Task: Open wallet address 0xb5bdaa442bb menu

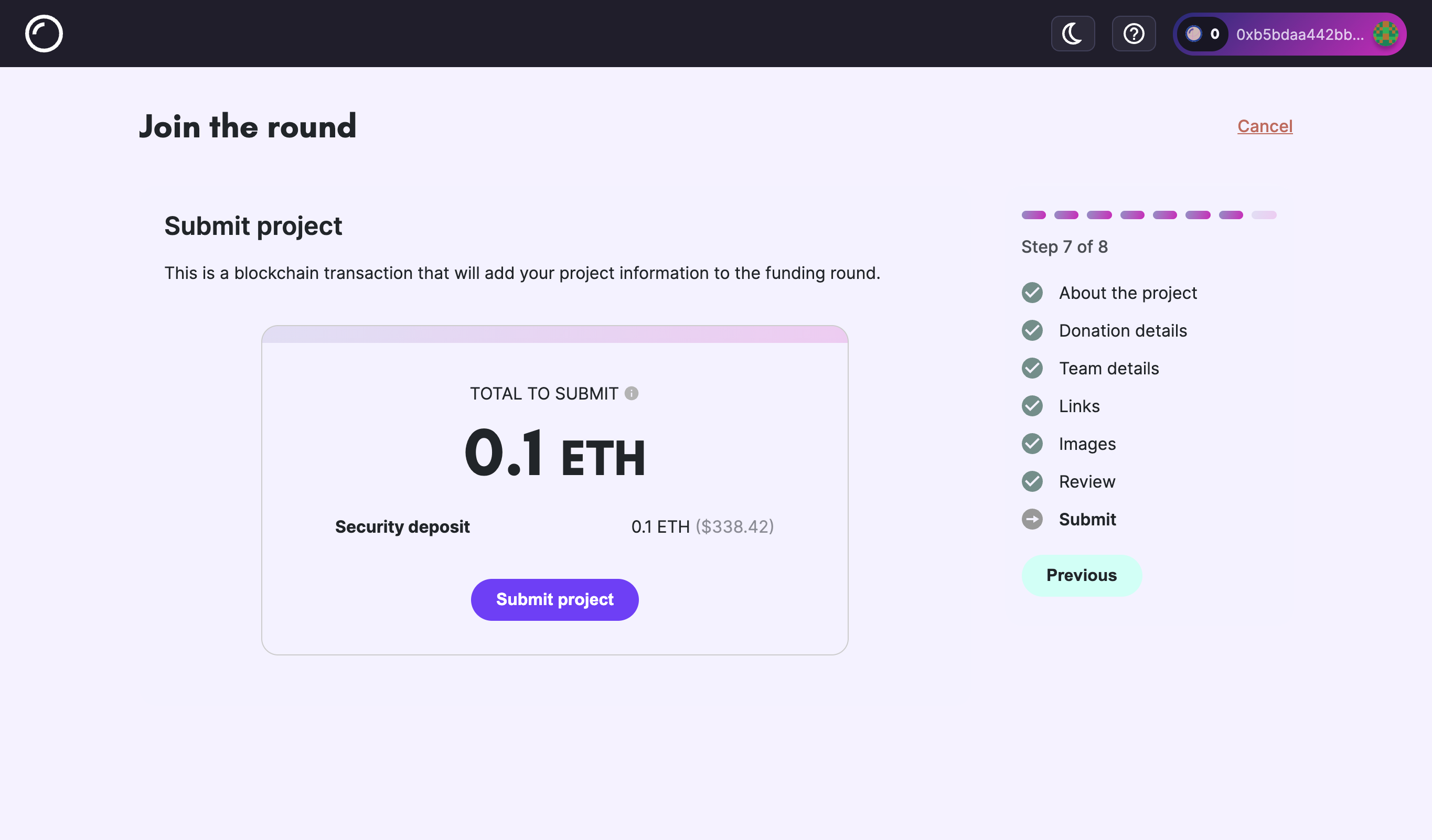Action: coord(1299,35)
